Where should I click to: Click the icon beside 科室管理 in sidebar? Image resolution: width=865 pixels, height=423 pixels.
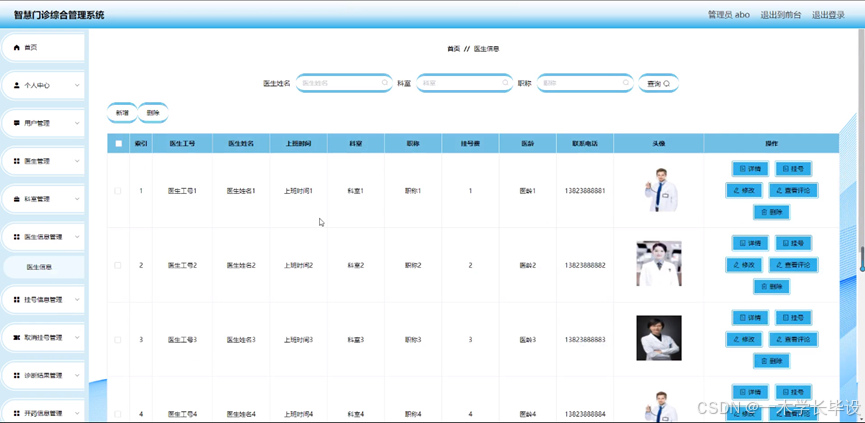point(17,199)
